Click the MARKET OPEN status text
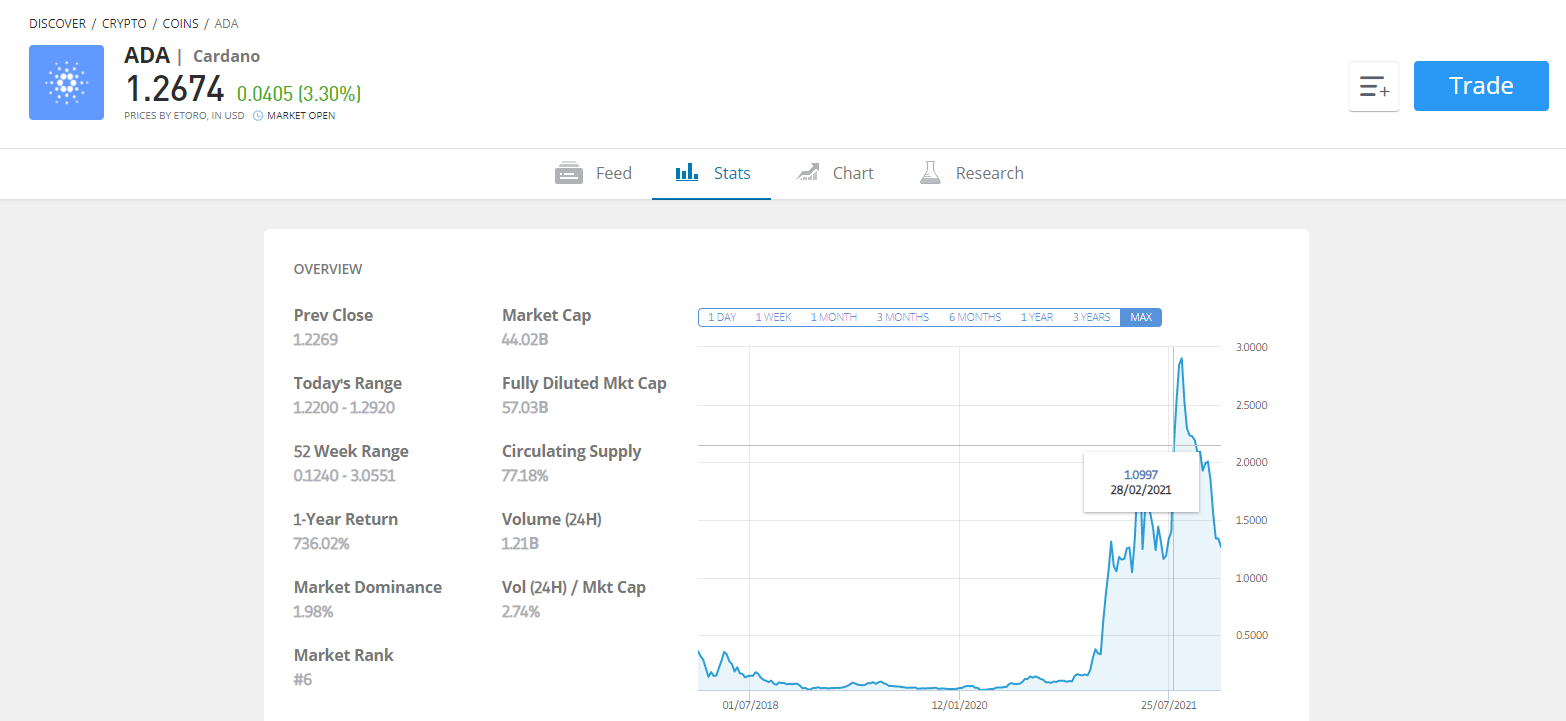1566x721 pixels. pyautogui.click(x=301, y=116)
